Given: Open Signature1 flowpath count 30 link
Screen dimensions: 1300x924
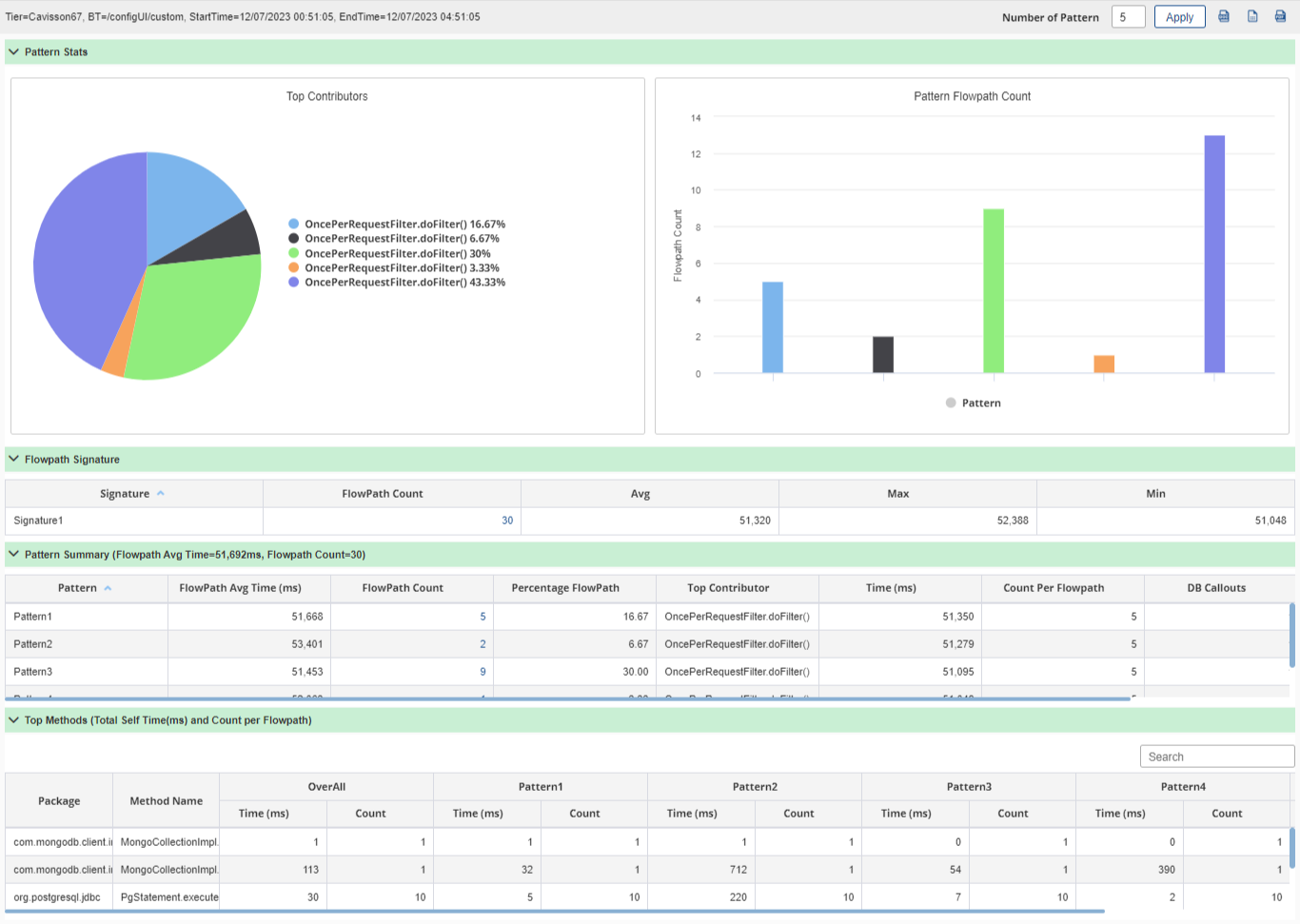Looking at the screenshot, I should (507, 521).
